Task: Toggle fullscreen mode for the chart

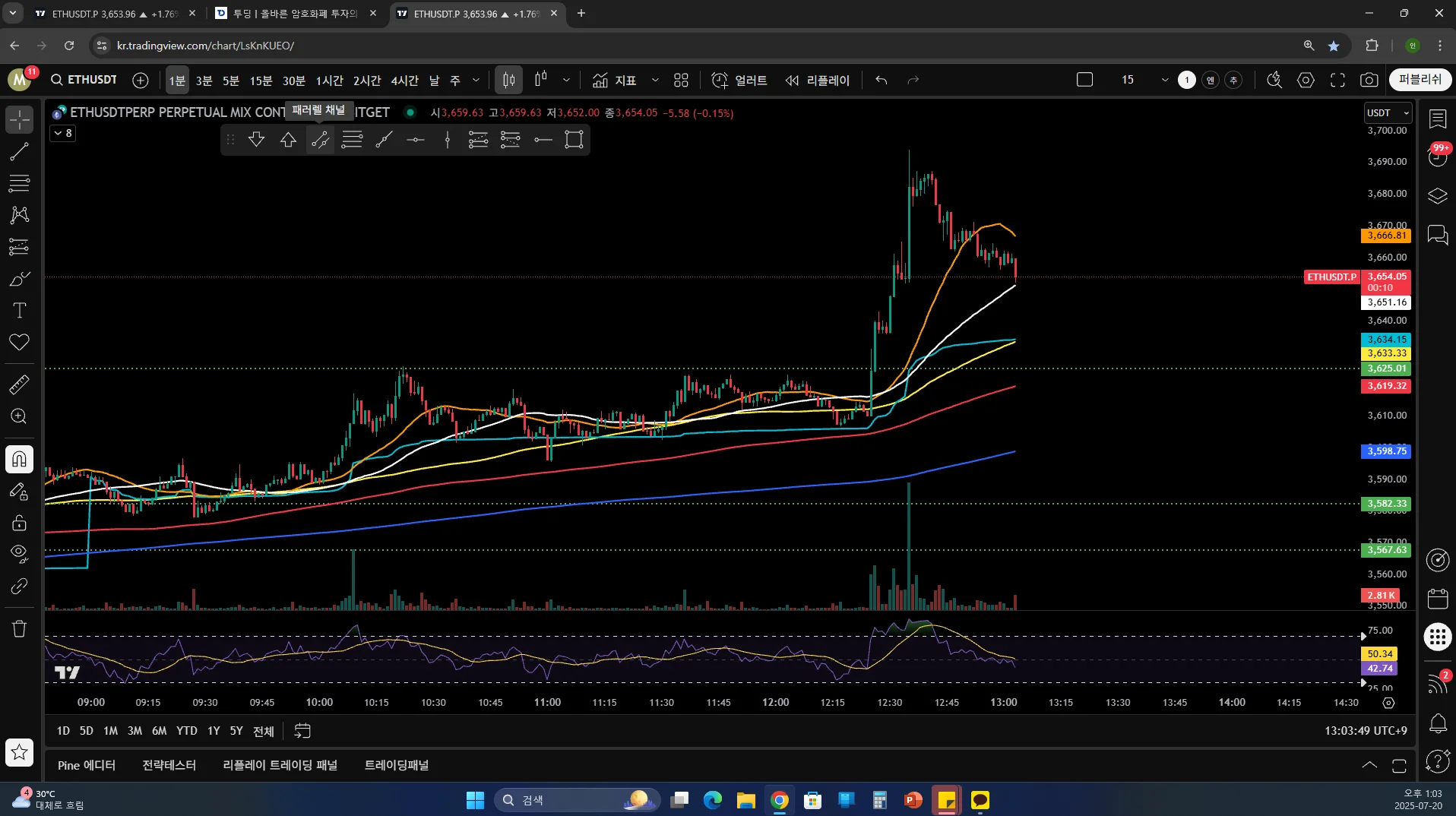Action: pos(1337,80)
